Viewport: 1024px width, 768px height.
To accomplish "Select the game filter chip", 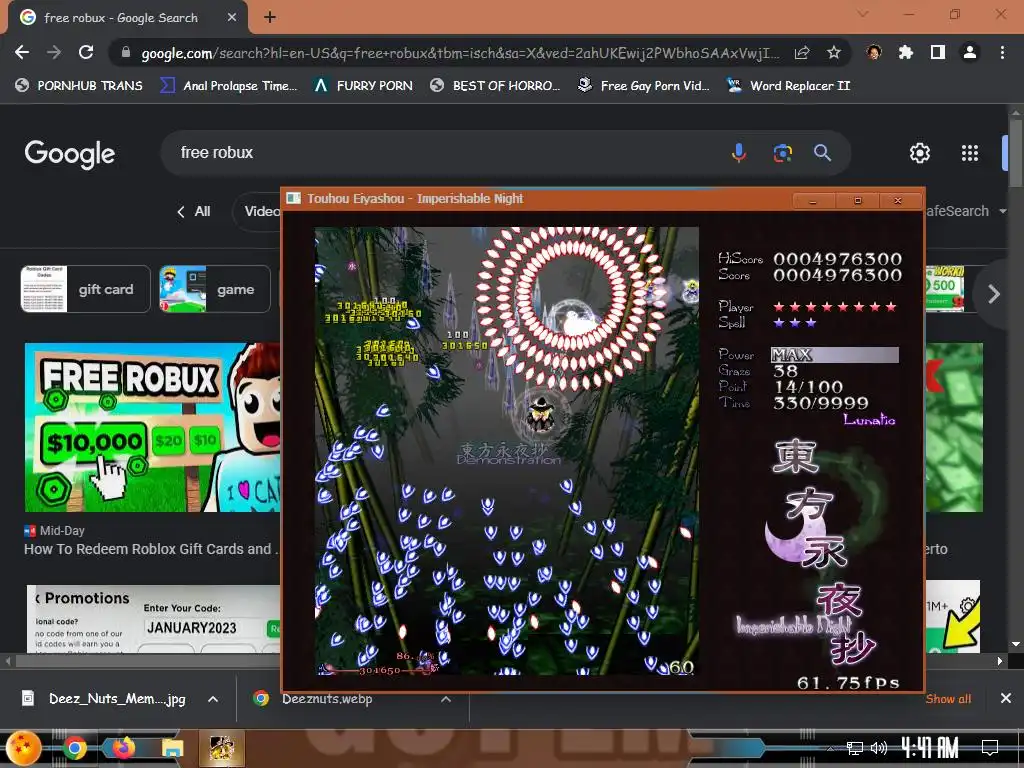I will tap(215, 289).
